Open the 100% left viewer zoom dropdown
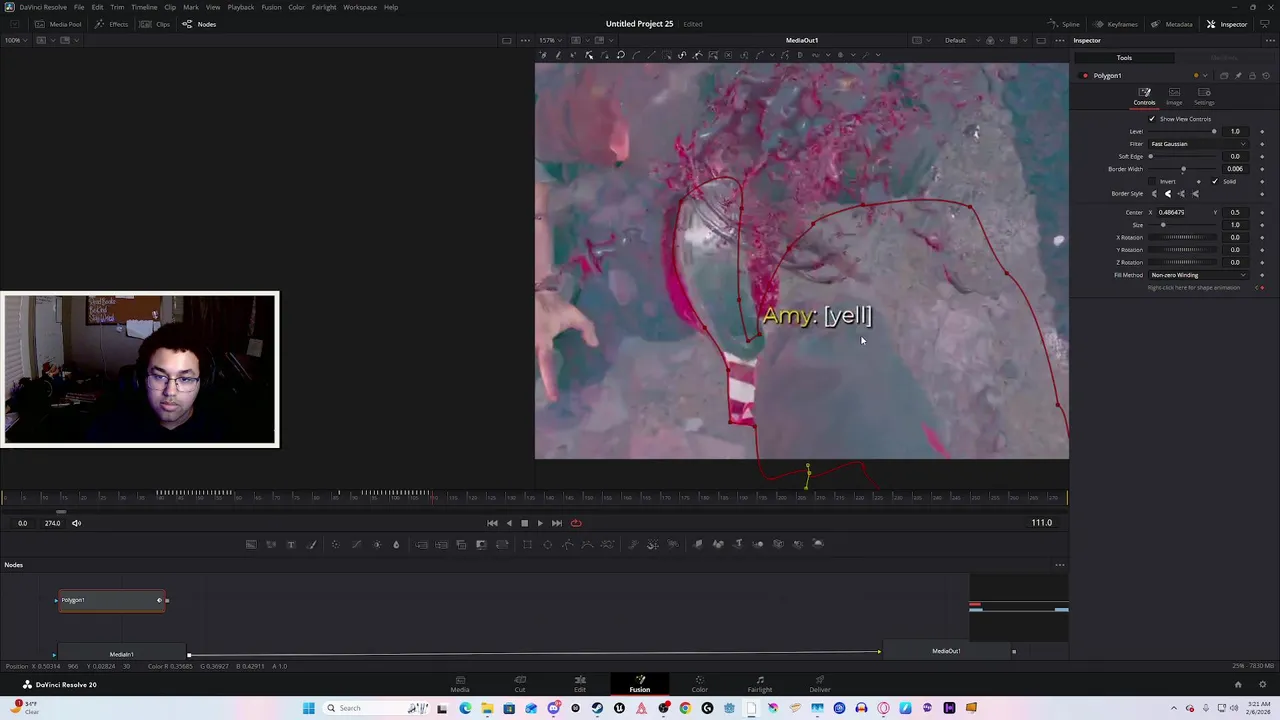 tap(16, 41)
